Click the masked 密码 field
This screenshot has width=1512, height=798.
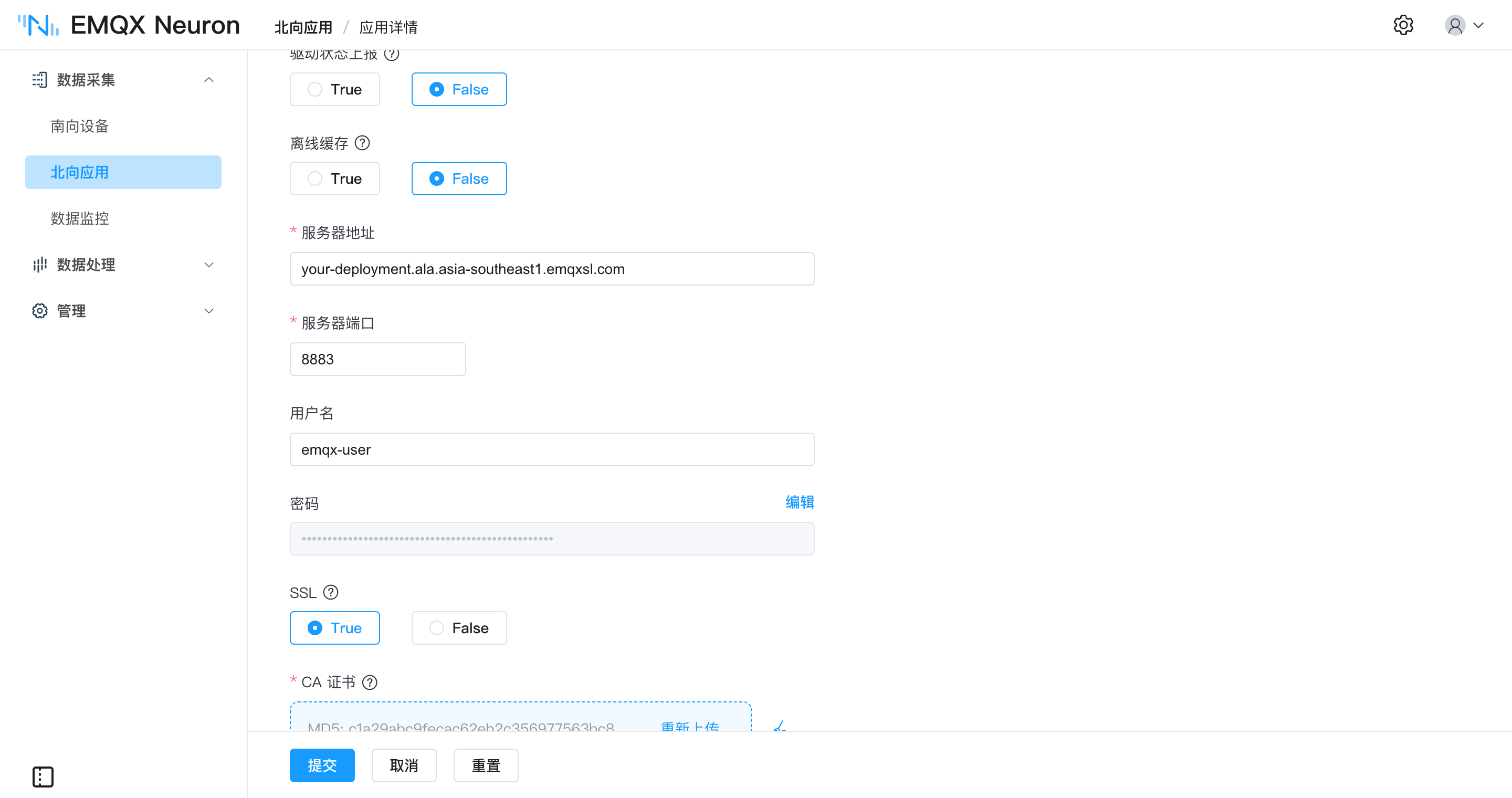coord(552,539)
